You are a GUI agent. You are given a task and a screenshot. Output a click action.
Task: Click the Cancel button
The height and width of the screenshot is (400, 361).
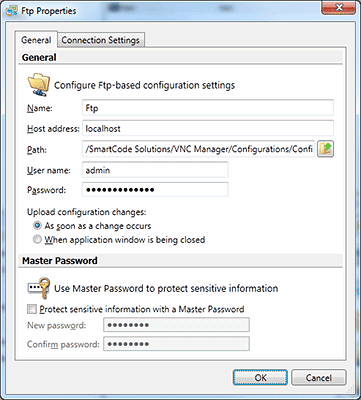click(319, 378)
